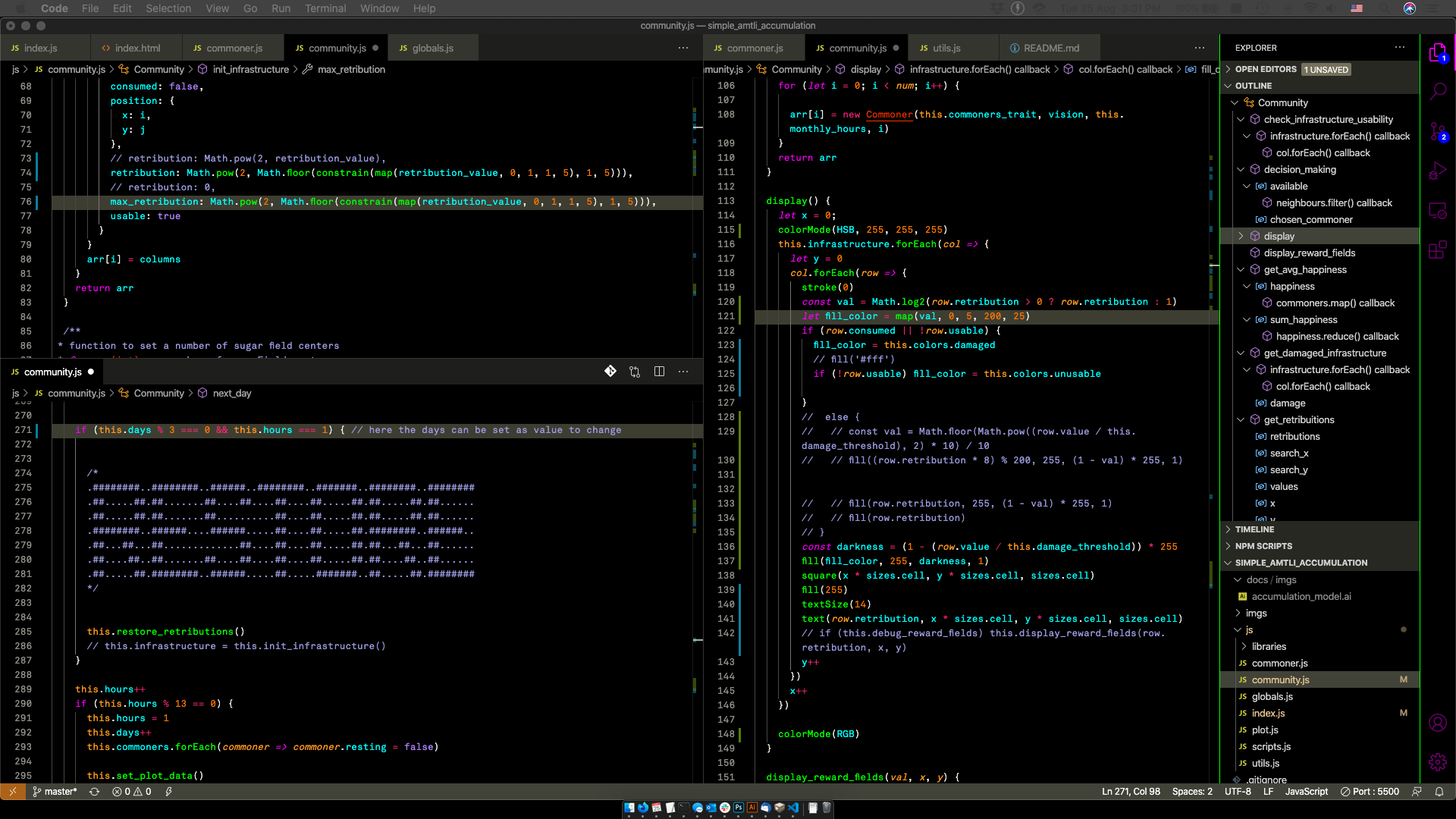Click the split editor icon in lower pane
The image size is (1456, 819).
coord(659,372)
